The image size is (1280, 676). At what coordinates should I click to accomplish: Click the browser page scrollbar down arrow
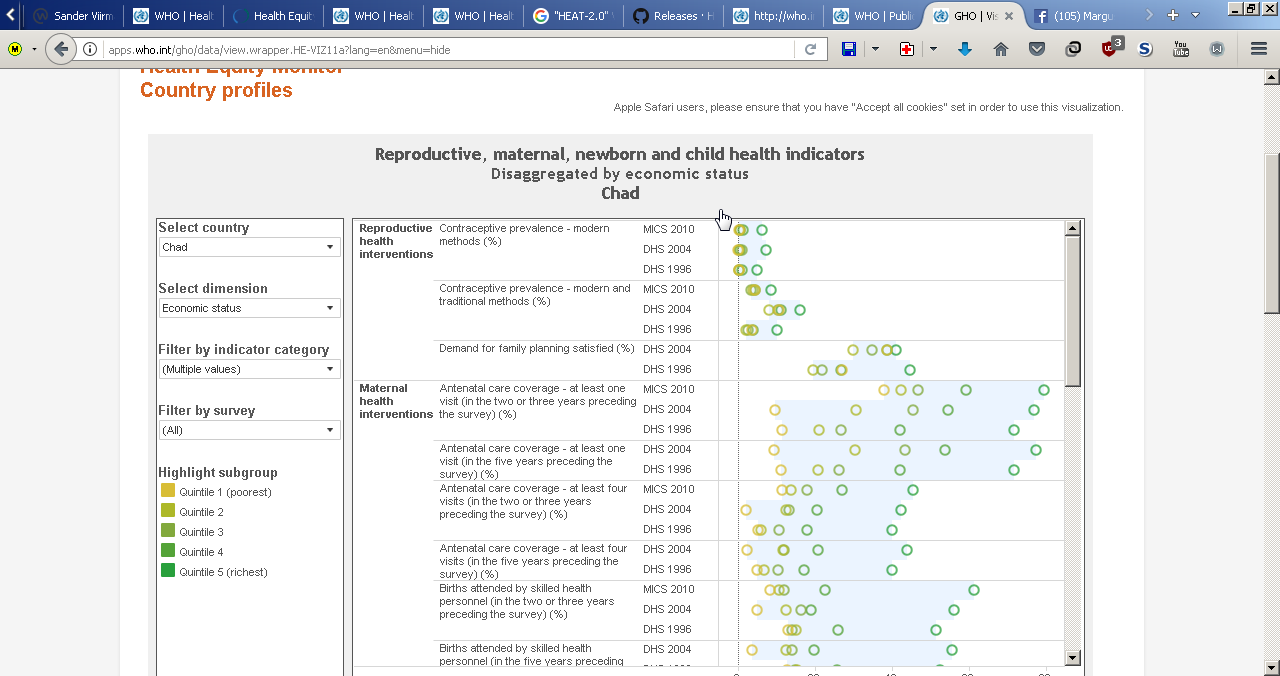pos(1272,667)
